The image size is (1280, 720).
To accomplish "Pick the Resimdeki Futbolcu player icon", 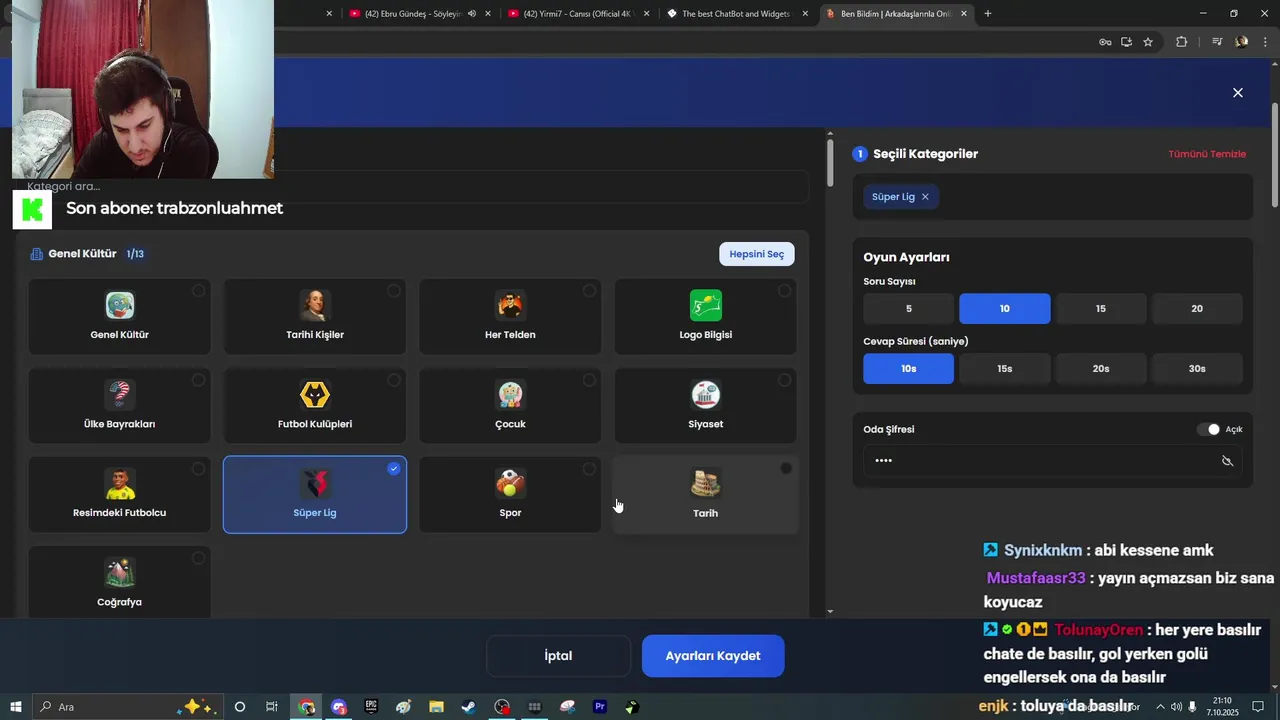I will tap(120, 483).
